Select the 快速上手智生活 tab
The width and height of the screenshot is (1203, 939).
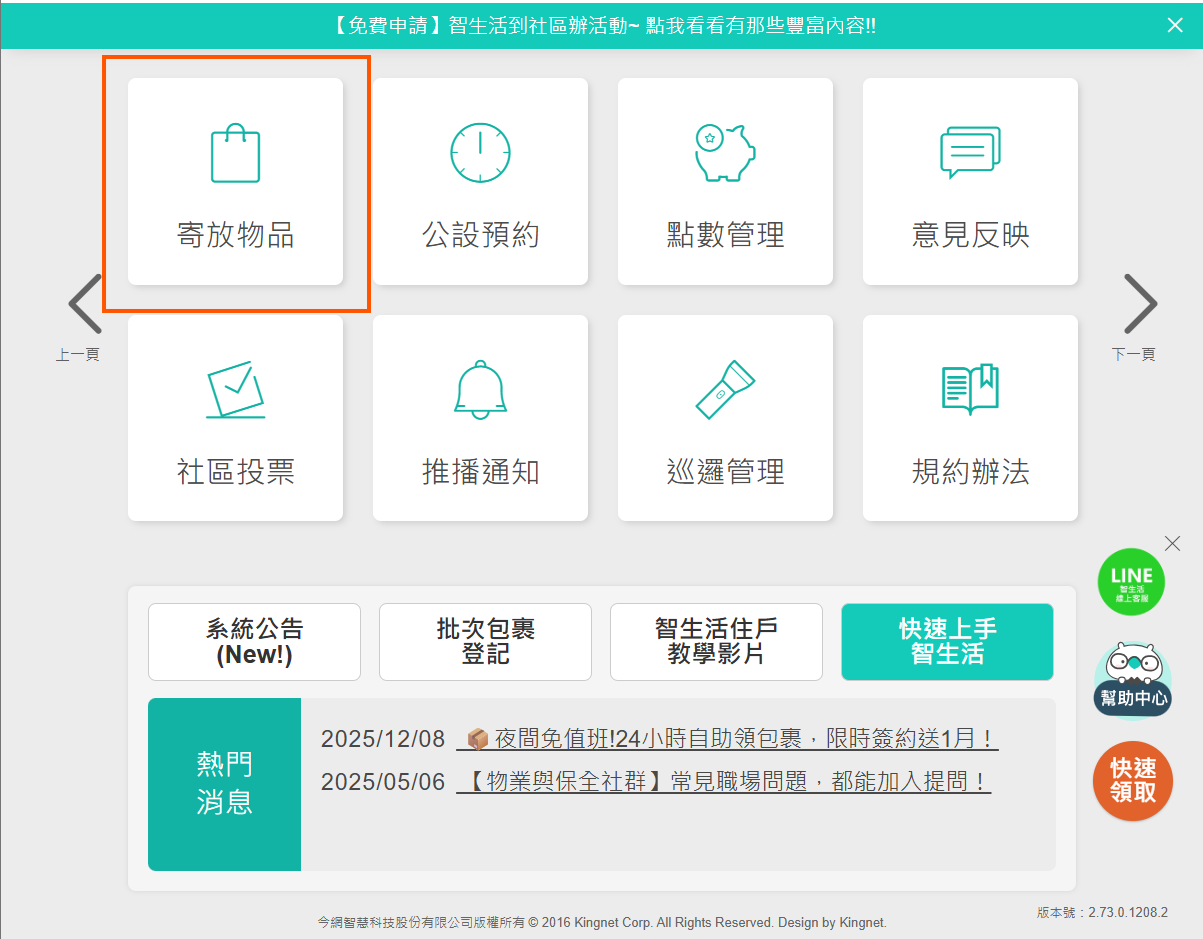point(946,642)
